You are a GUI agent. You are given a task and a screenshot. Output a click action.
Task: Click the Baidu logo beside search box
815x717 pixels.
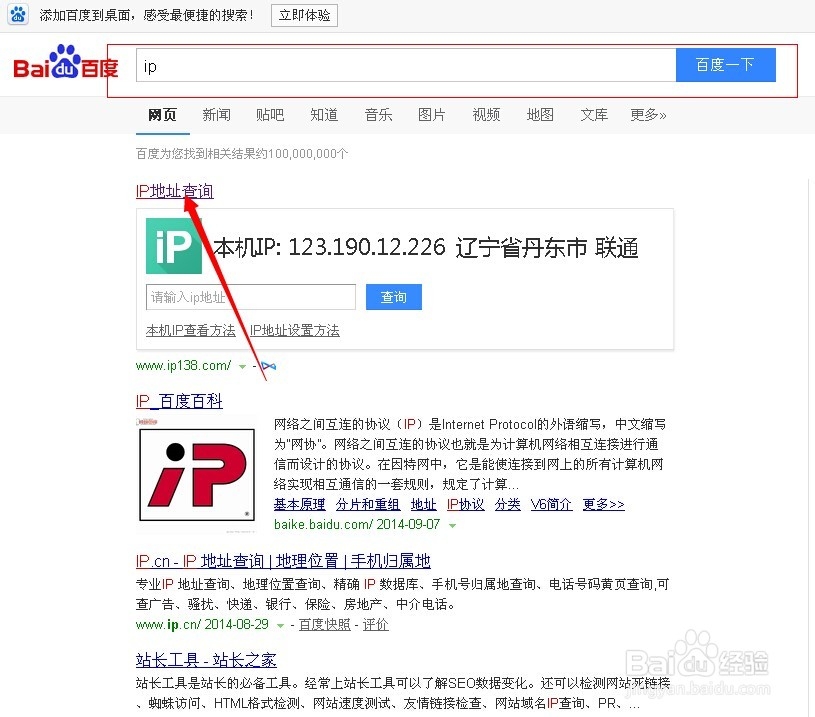point(65,62)
